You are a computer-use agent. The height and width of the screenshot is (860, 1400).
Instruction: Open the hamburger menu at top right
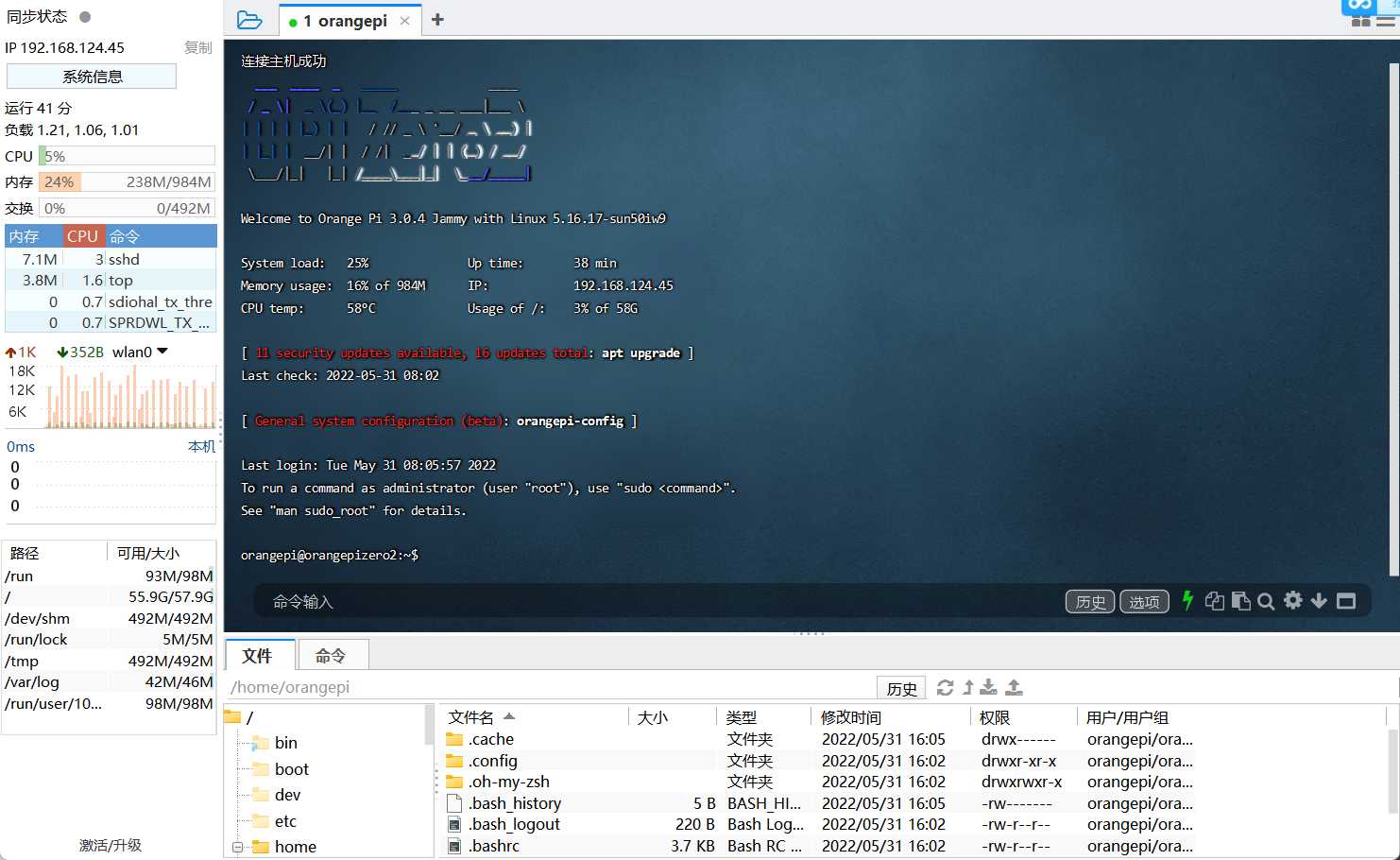pos(1386,21)
